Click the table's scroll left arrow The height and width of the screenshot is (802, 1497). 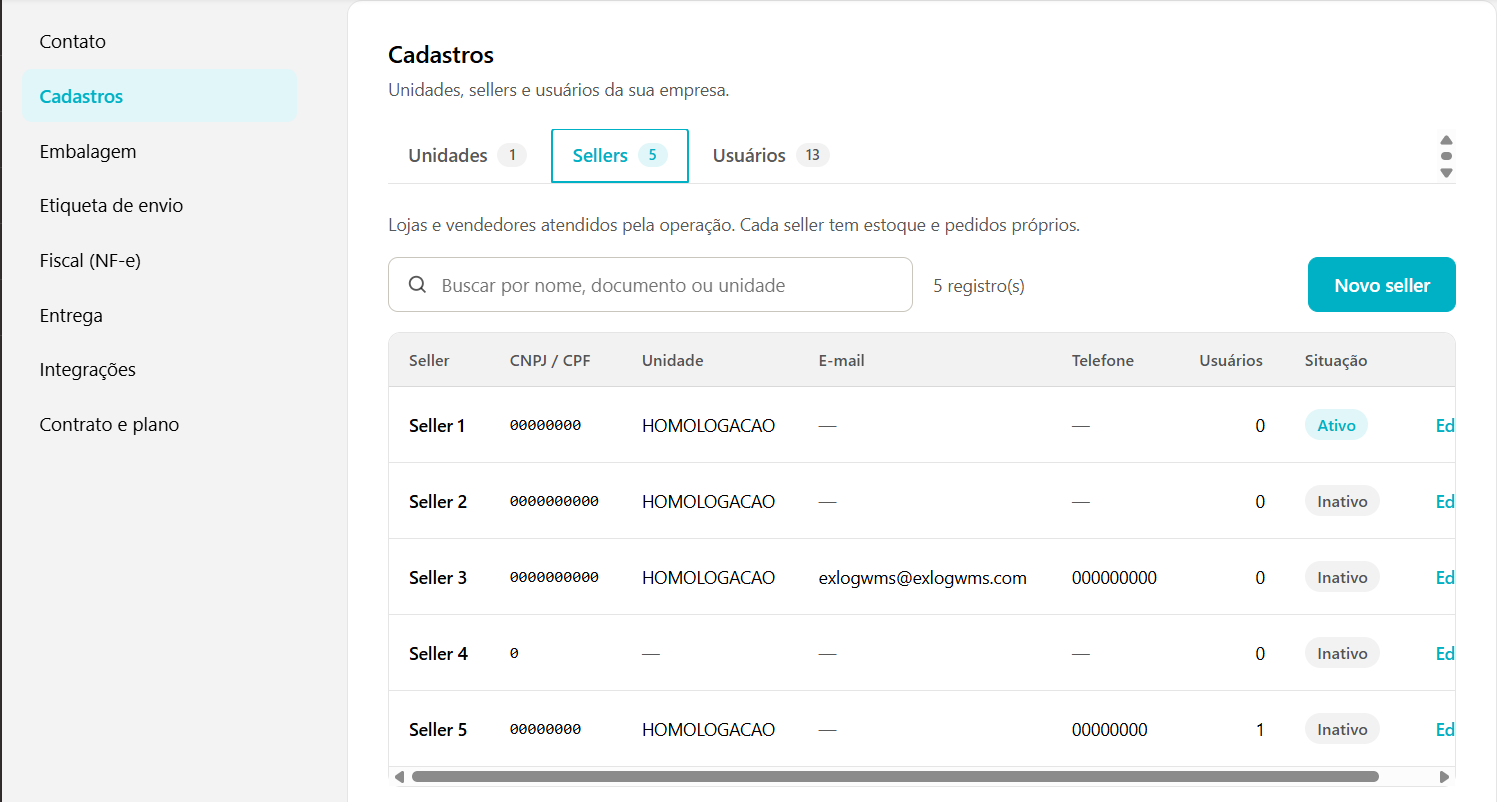click(x=399, y=777)
